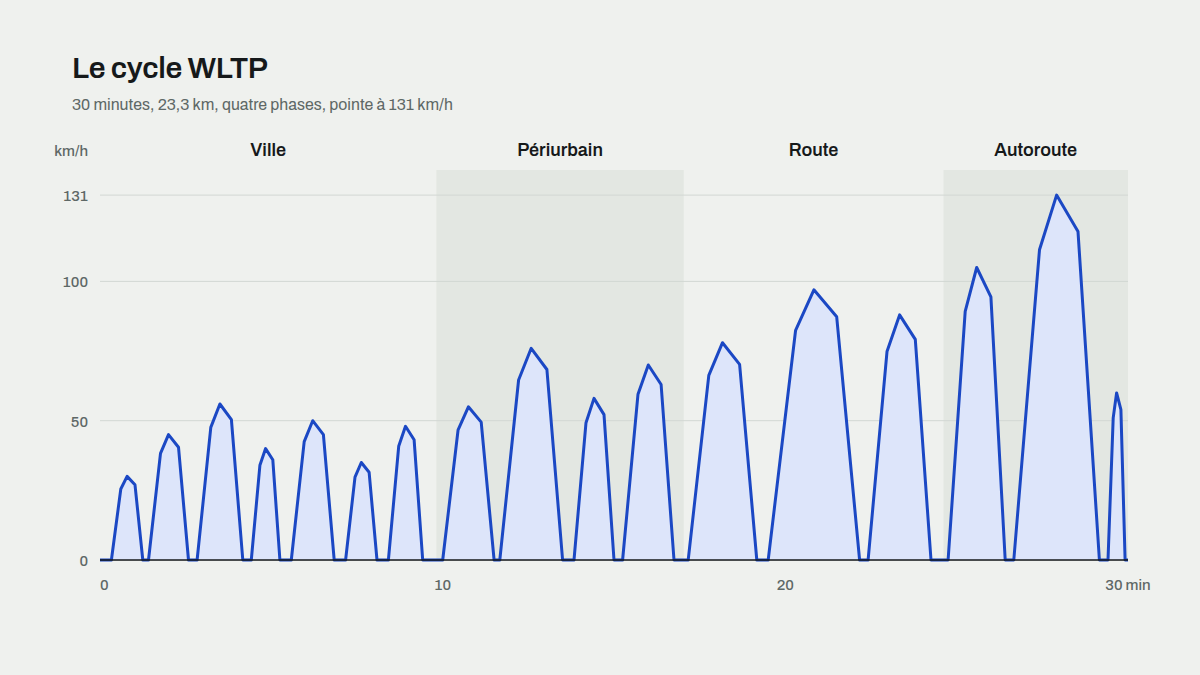Click the 131 km/h peak in Autoroute

point(1056,195)
